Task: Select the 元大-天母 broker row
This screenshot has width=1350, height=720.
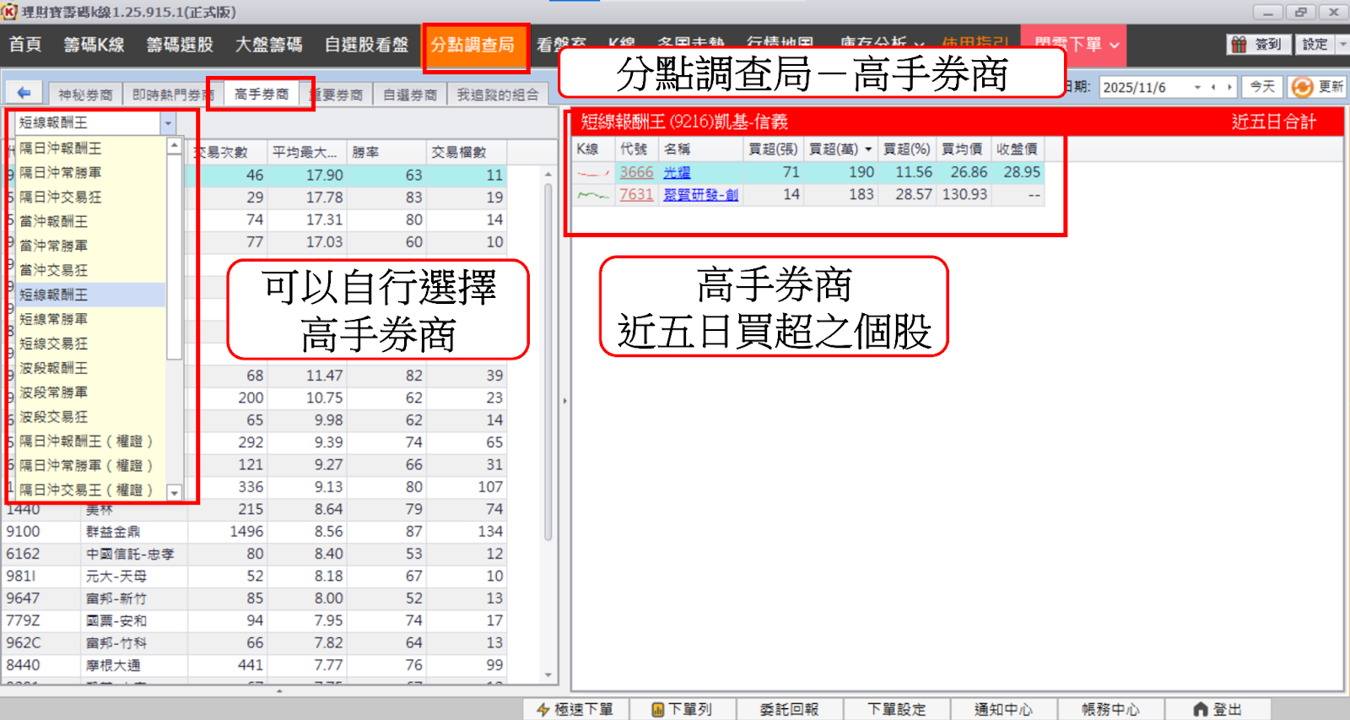Action: pos(254,576)
